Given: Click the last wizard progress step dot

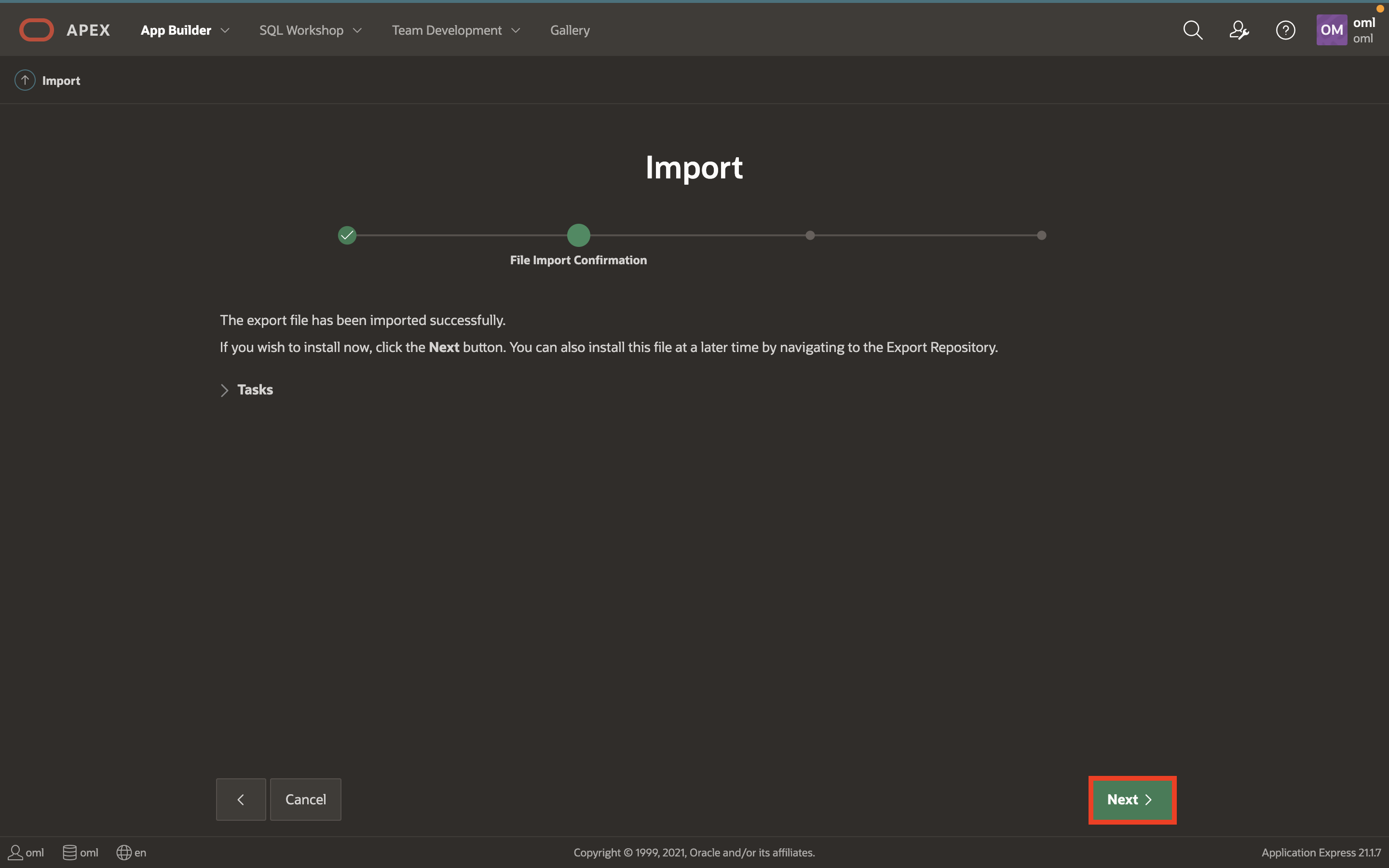Looking at the screenshot, I should (1042, 235).
